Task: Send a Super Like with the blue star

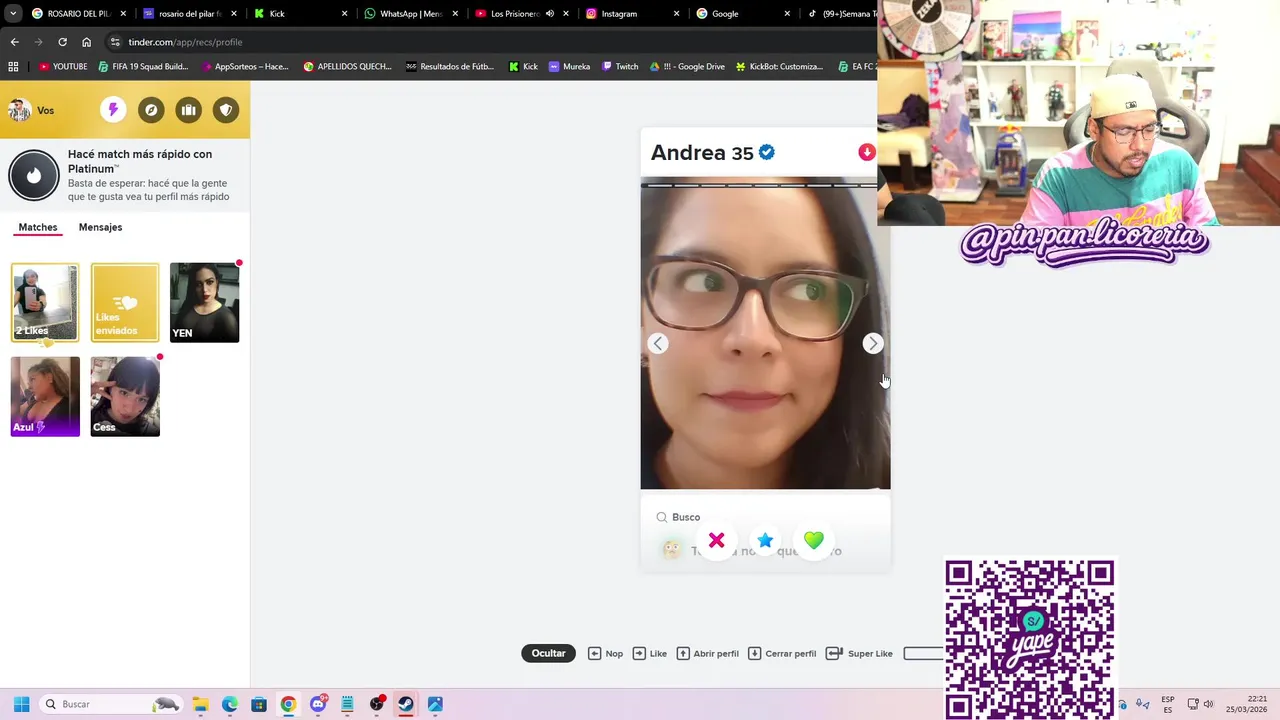Action: [765, 541]
